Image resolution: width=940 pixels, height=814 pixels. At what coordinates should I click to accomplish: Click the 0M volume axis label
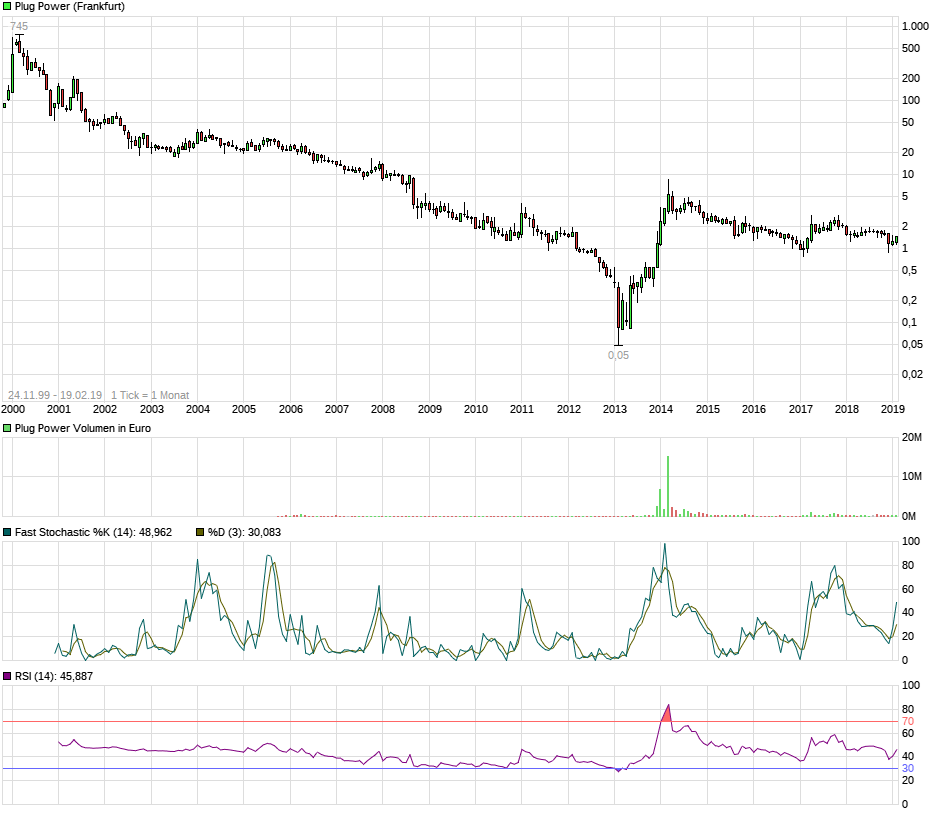[909, 516]
